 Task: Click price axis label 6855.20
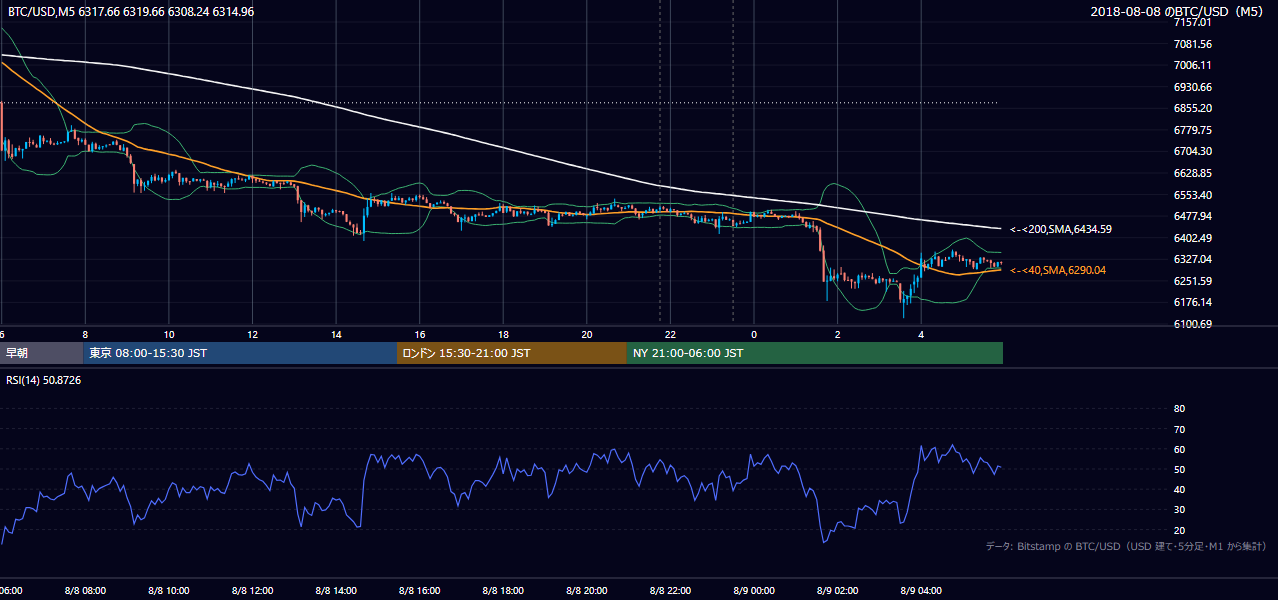point(1193,108)
